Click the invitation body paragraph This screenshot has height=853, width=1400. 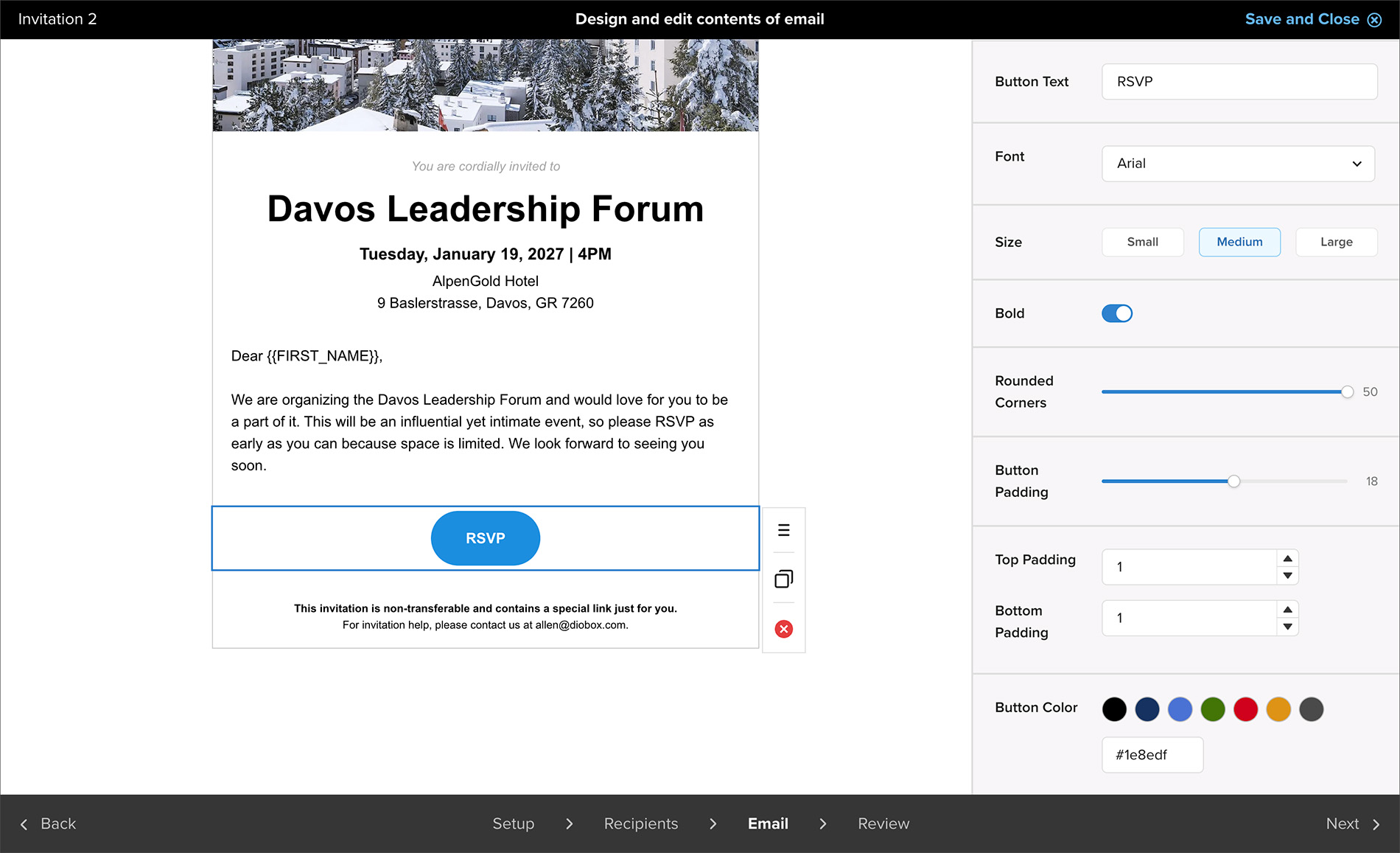pos(480,433)
